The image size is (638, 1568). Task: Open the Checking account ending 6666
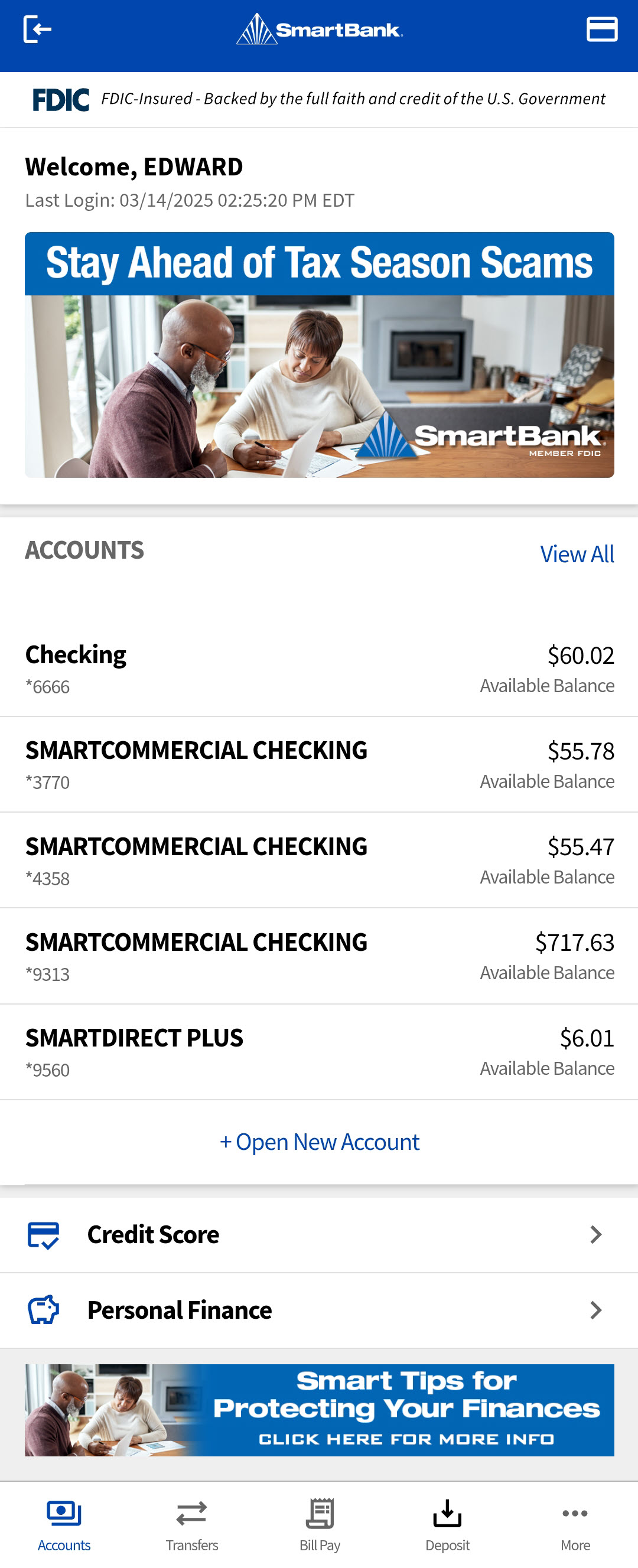pyautogui.click(x=319, y=669)
